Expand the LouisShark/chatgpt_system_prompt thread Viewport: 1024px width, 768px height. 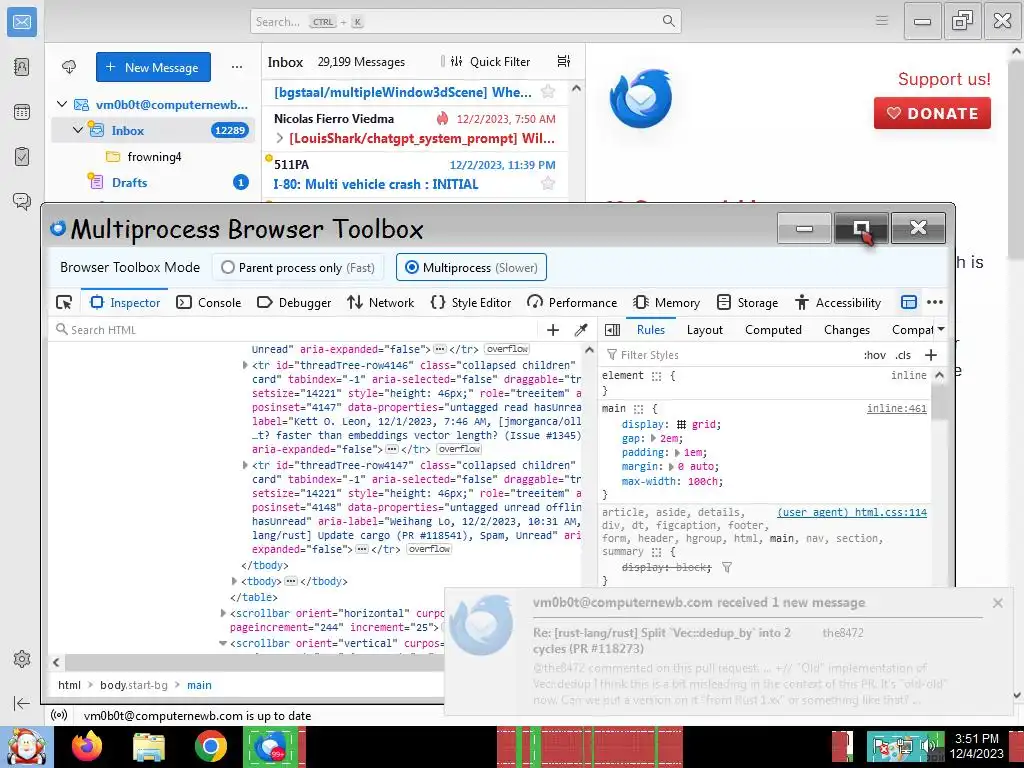[x=280, y=138]
